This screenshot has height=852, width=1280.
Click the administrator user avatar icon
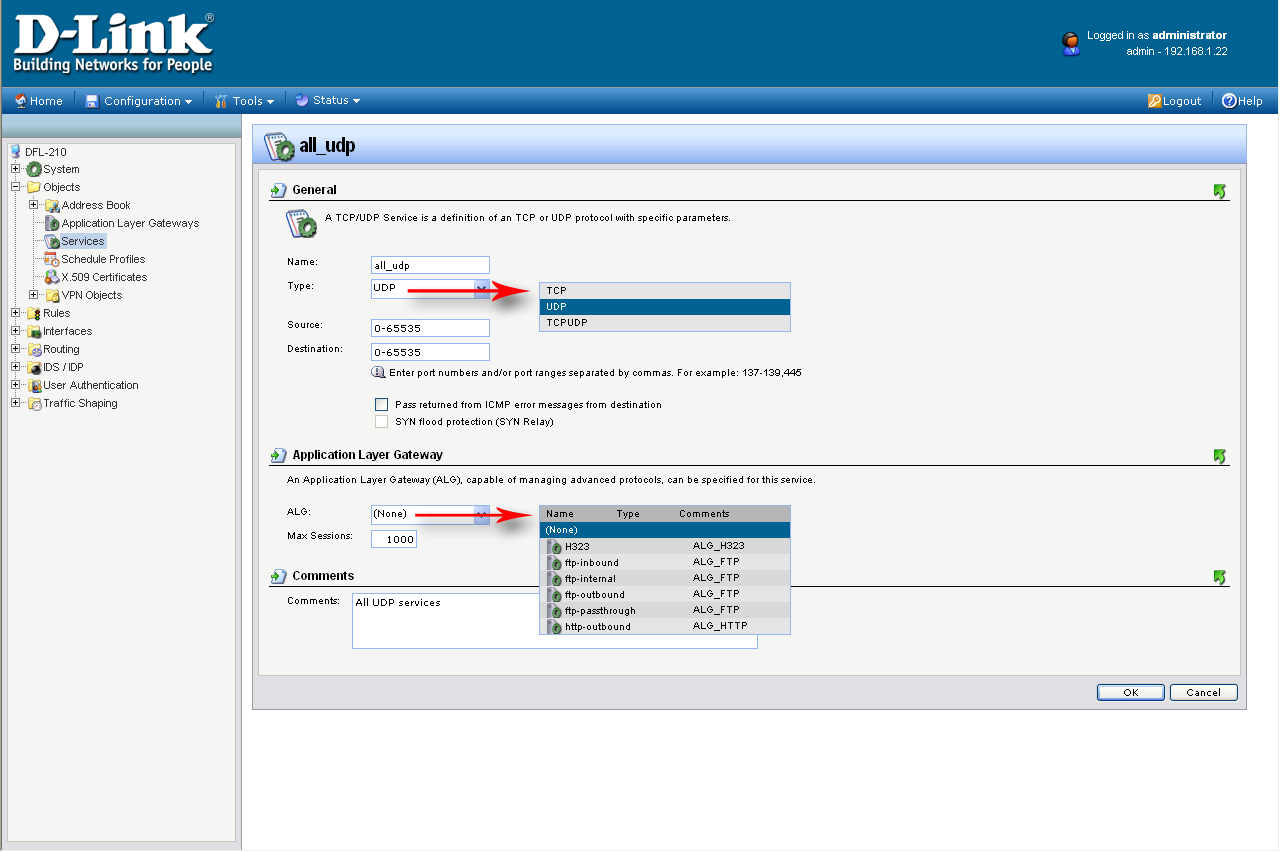tap(1071, 43)
